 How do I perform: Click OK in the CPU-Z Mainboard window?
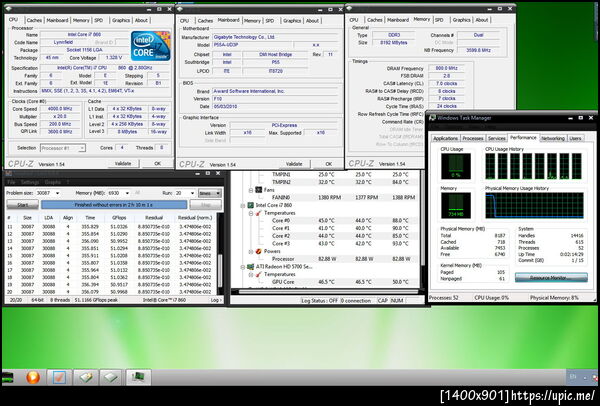tap(328, 164)
